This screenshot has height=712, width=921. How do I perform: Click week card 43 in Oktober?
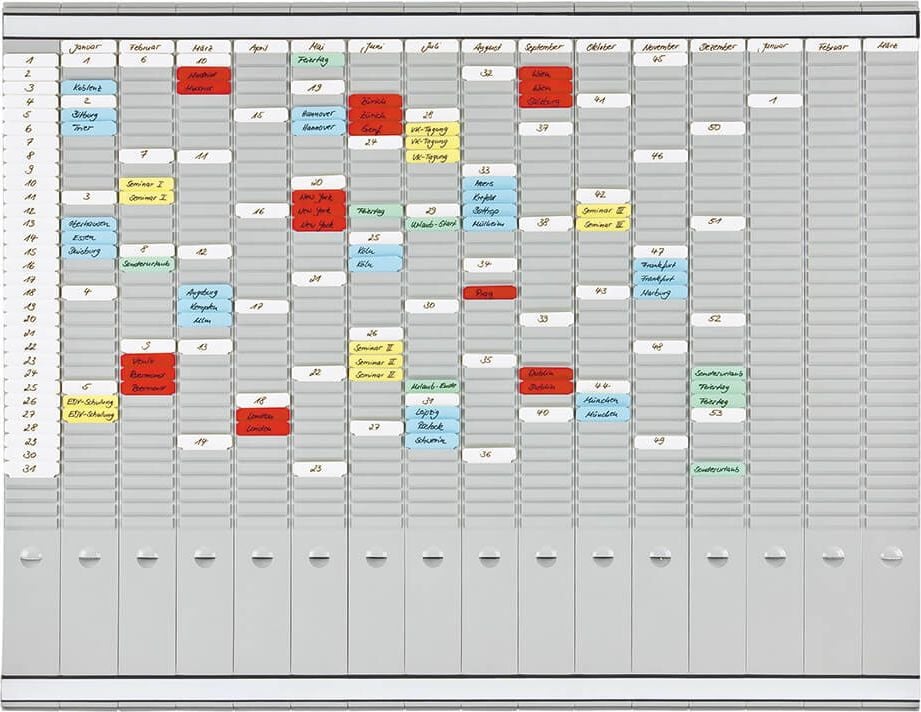coord(603,291)
